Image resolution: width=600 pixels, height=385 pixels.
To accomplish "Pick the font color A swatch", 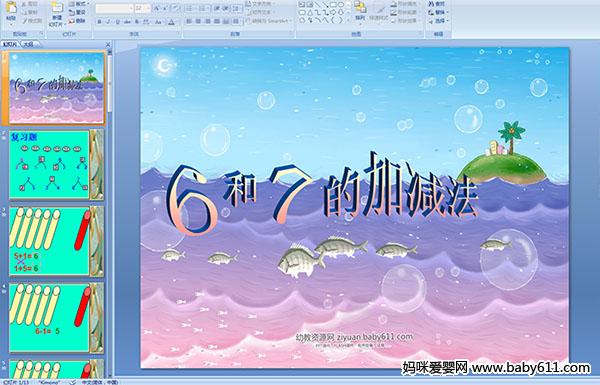I will [171, 22].
